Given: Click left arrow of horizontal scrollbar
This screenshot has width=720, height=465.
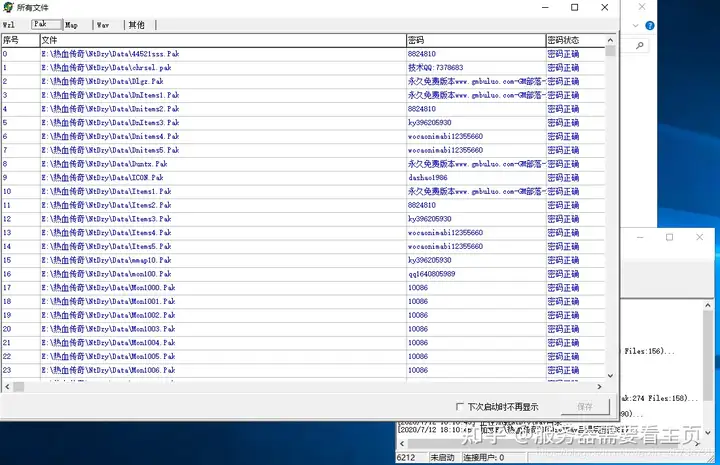Looking at the screenshot, I should [7, 387].
